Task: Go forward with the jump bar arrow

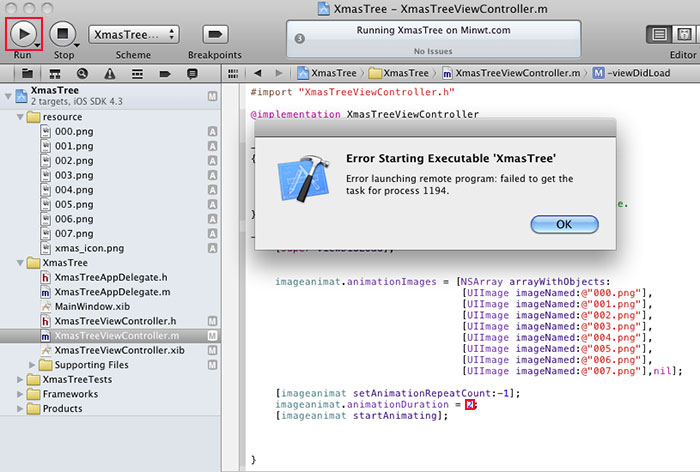Action: tap(279, 73)
